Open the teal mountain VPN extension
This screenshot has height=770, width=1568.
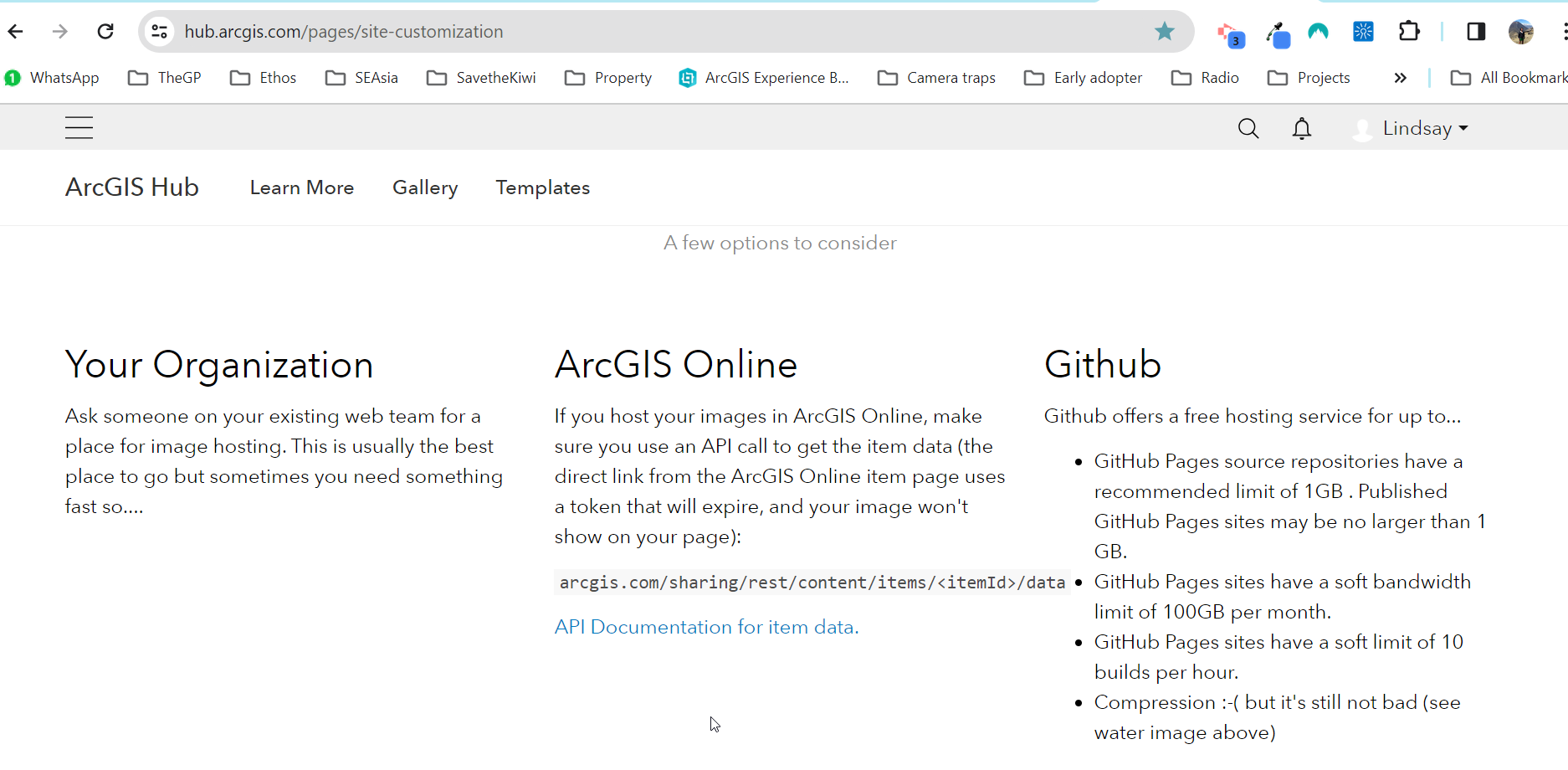tap(1319, 32)
